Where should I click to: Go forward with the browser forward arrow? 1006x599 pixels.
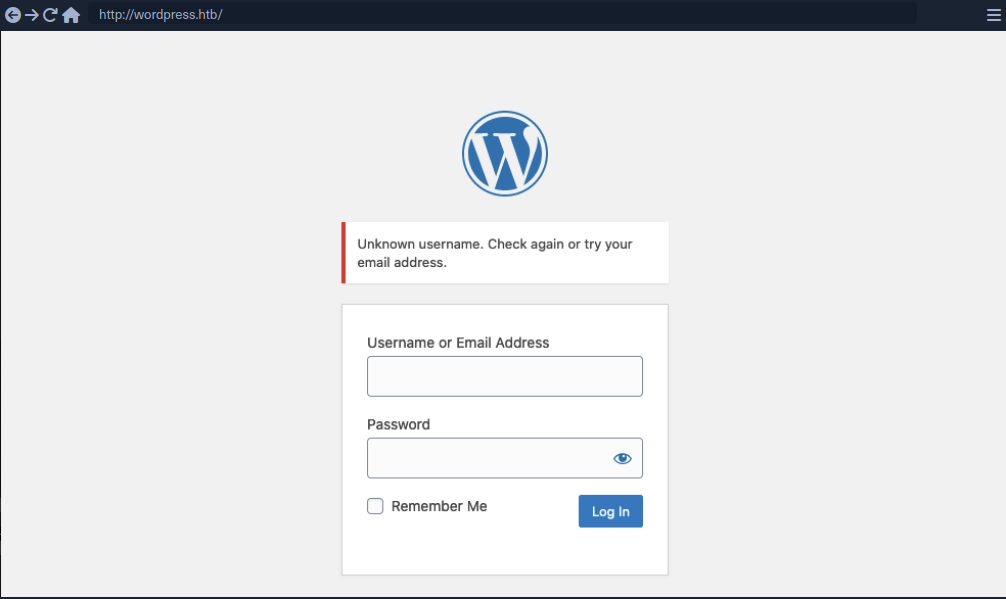tap(33, 14)
